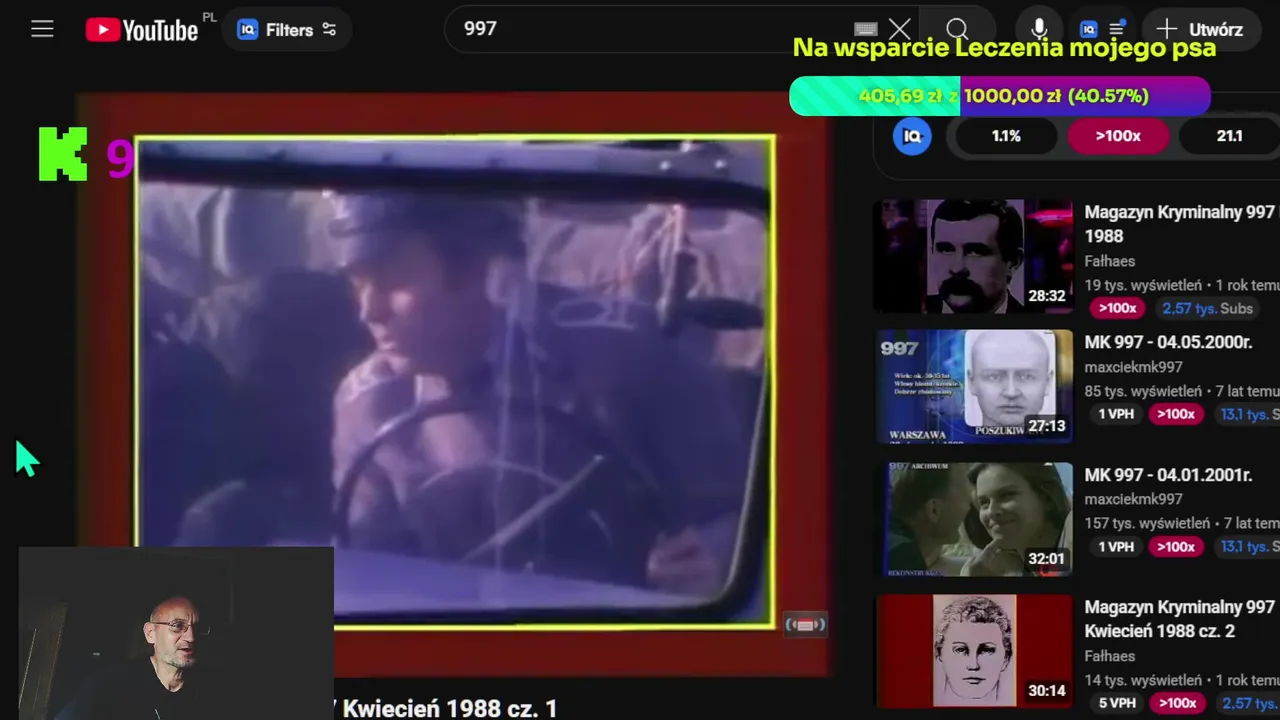The height and width of the screenshot is (720, 1280).
Task: Open maxciekmk997 channel under 04.01.2001r. video
Action: 1133,499
